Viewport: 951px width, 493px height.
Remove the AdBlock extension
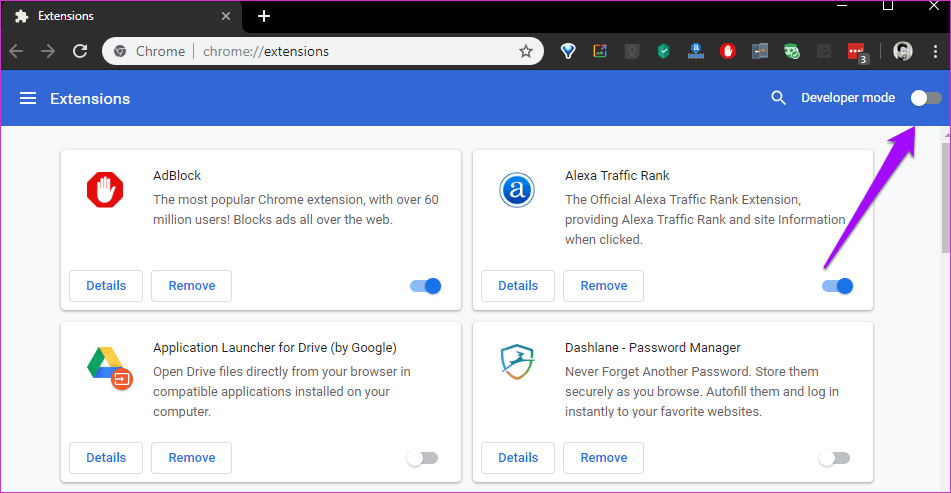coord(192,286)
